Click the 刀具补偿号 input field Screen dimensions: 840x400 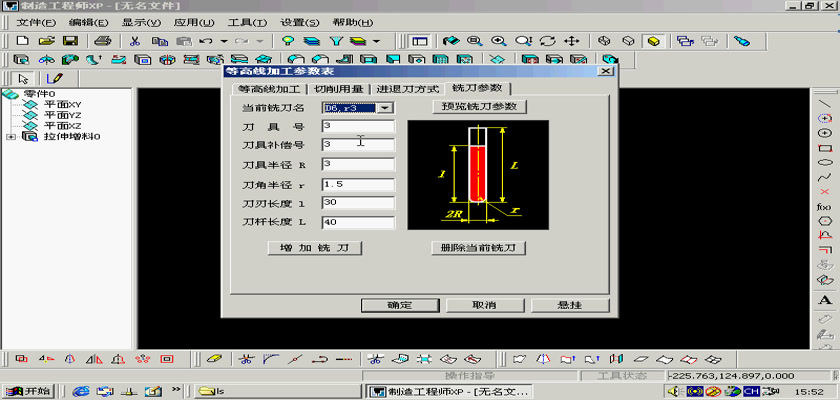[x=358, y=145]
